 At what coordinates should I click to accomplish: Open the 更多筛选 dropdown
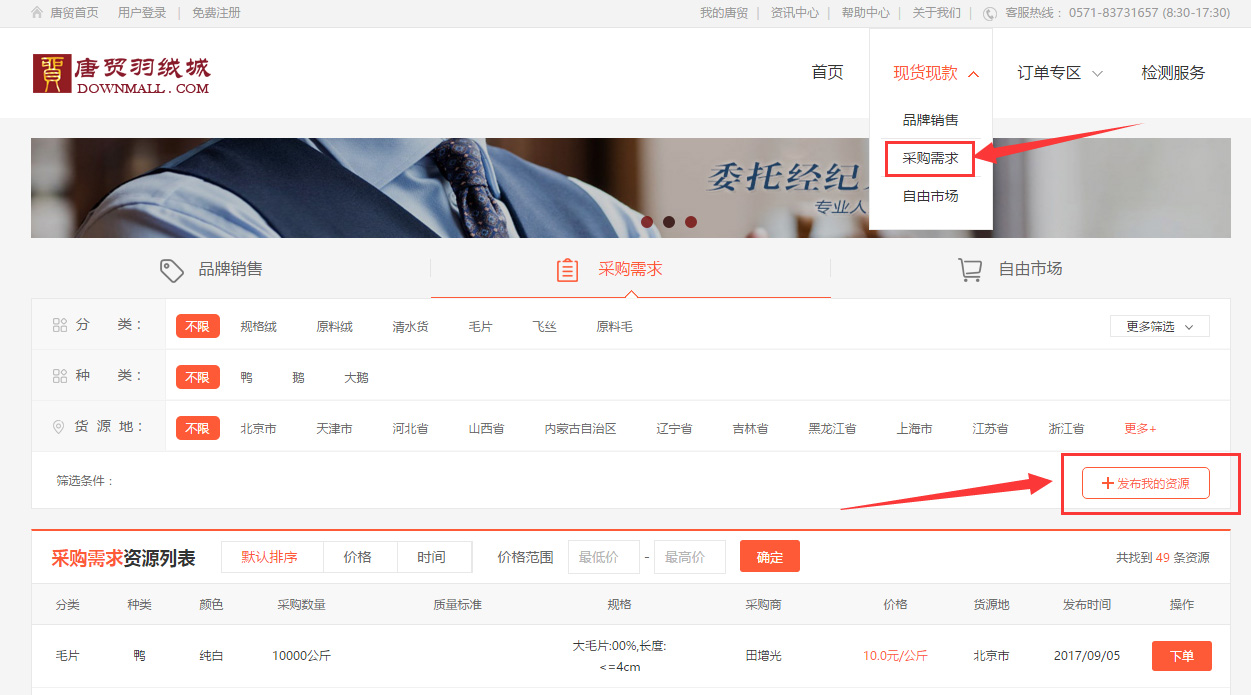1160,326
